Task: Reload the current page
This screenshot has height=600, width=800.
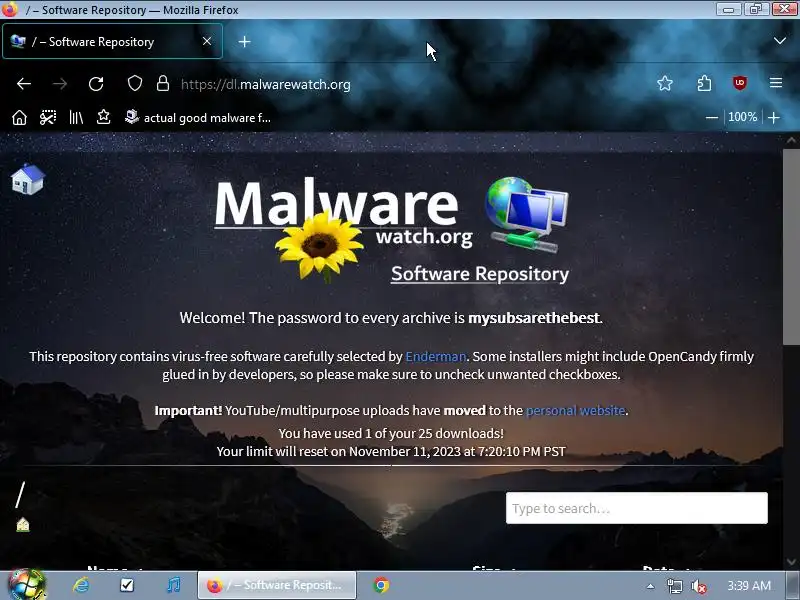Action: 96,84
